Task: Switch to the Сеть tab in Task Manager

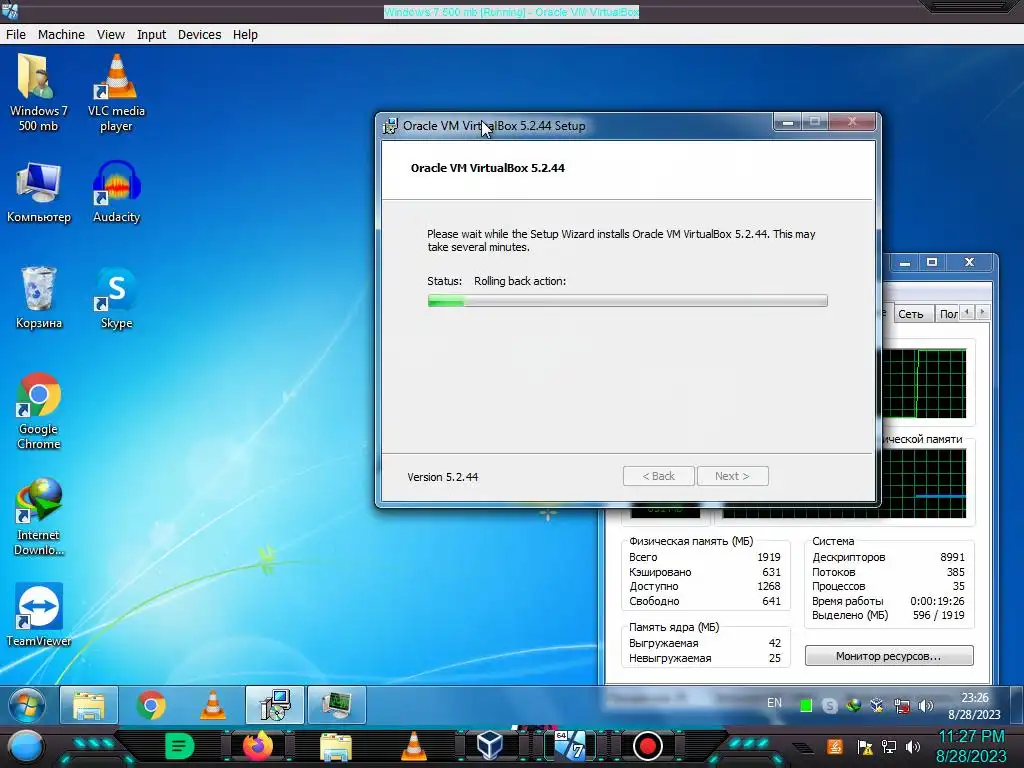Action: (911, 314)
